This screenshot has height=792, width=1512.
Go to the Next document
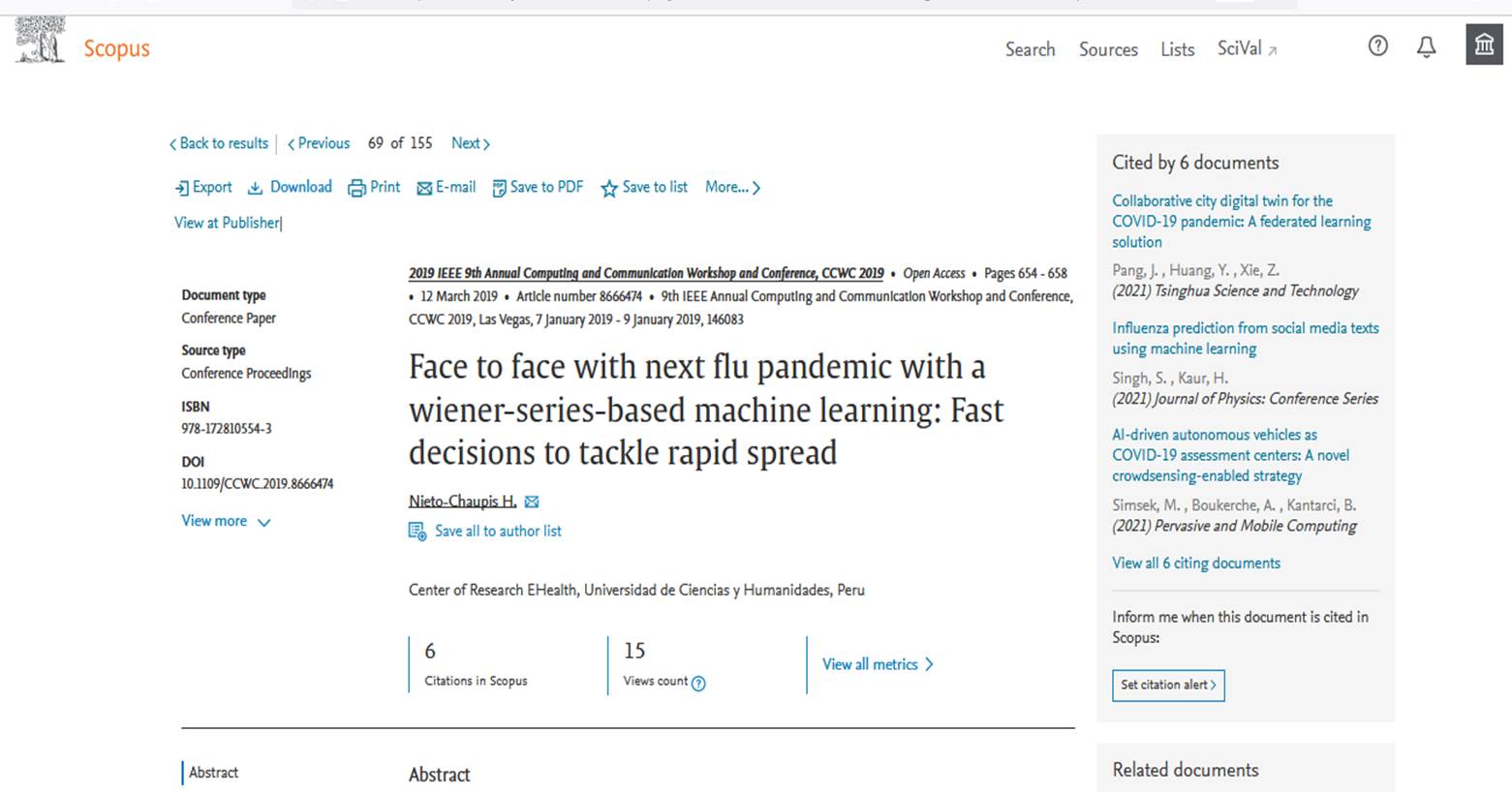471,143
